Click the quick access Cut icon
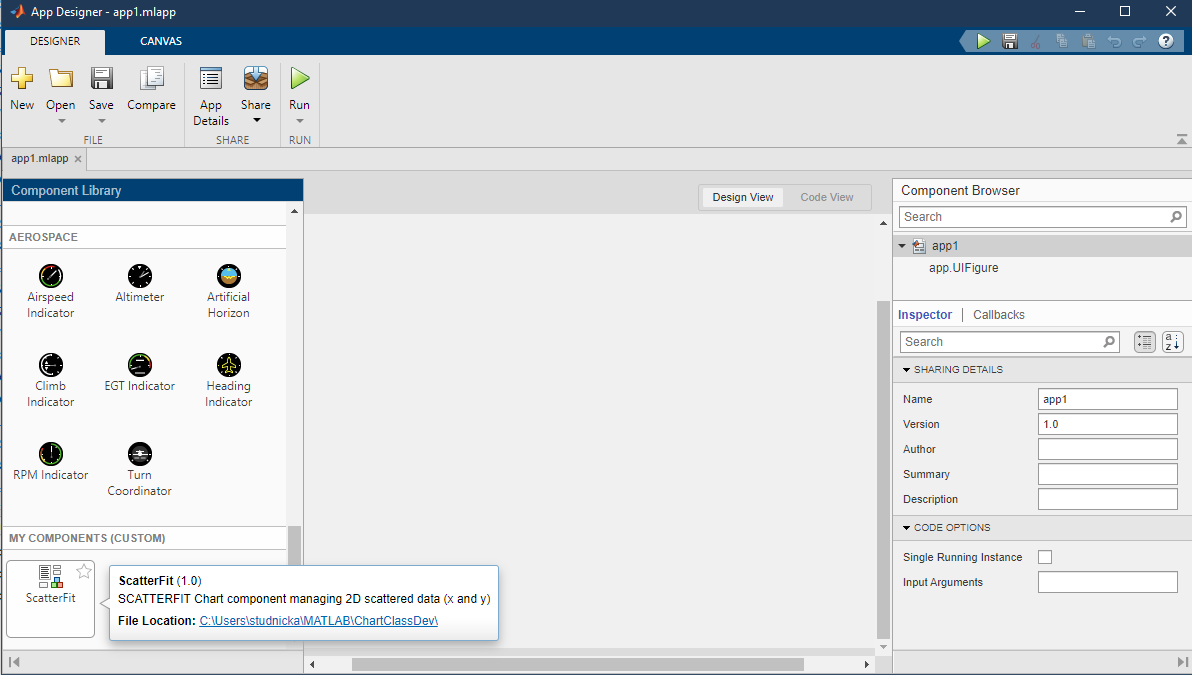The width and height of the screenshot is (1192, 675). pyautogui.click(x=1035, y=41)
